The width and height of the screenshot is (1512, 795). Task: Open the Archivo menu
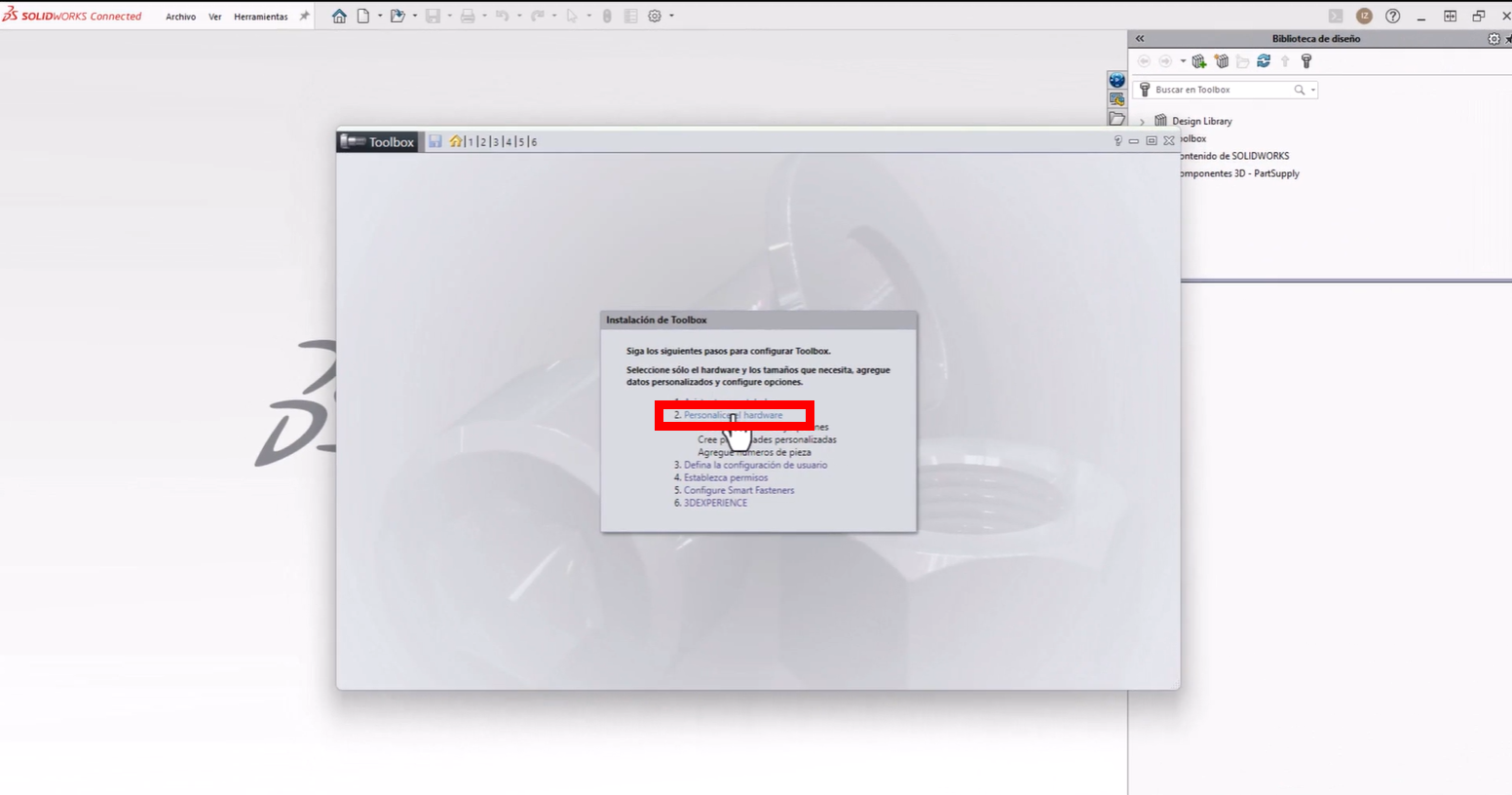click(180, 16)
